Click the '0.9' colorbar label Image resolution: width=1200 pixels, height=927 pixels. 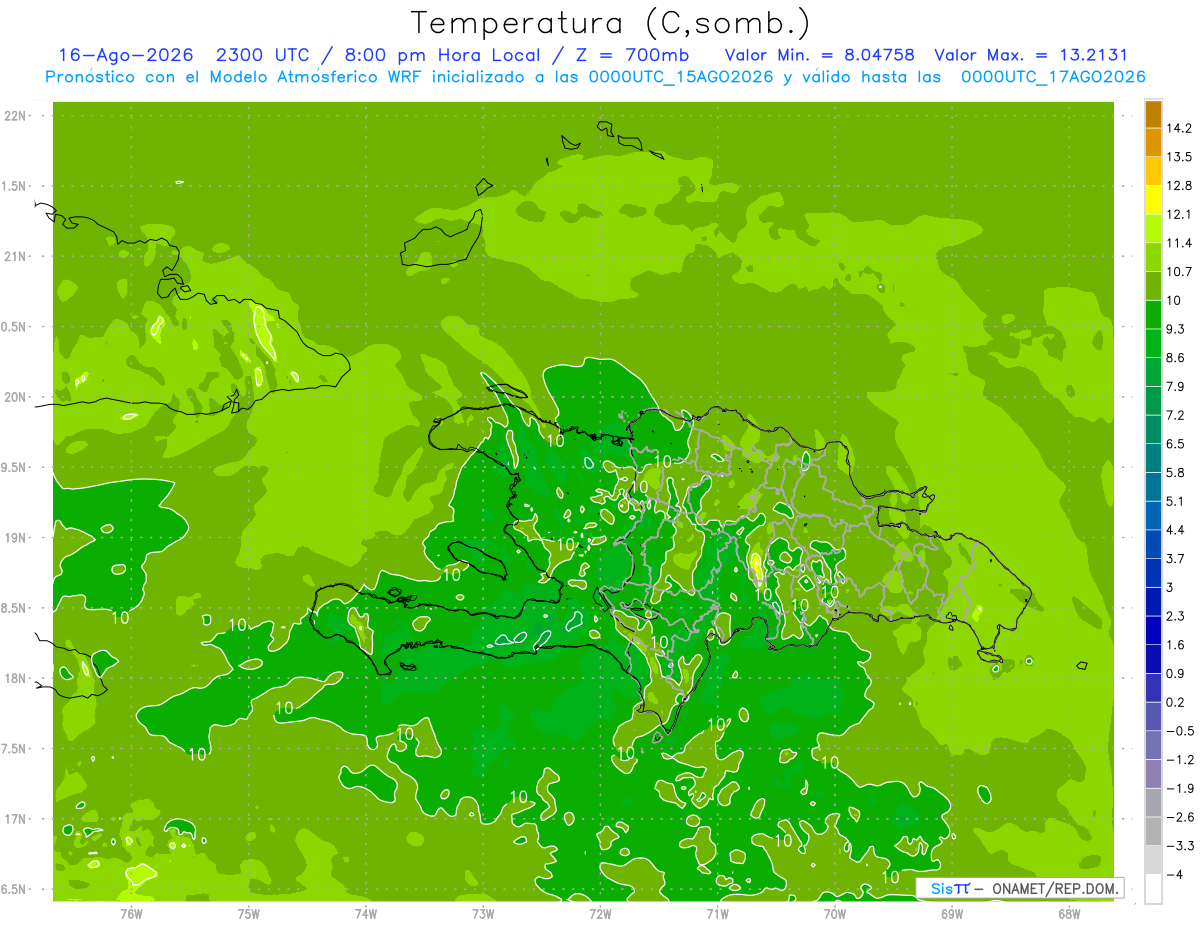[x=1176, y=673]
